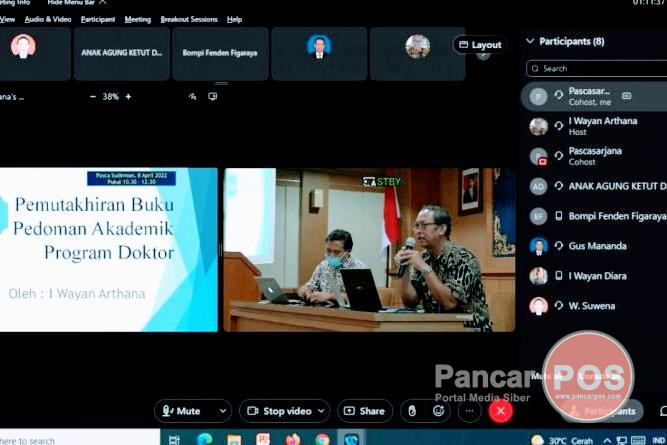This screenshot has width=667, height=445.
Task: Click the chat icon next to Pascasarjana cohost
Action: coord(626,96)
